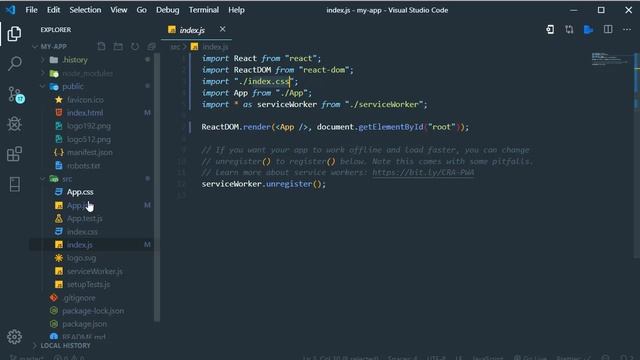Image resolution: width=640 pixels, height=360 pixels.
Task: Open the .gitignore file
Action: pos(79,298)
